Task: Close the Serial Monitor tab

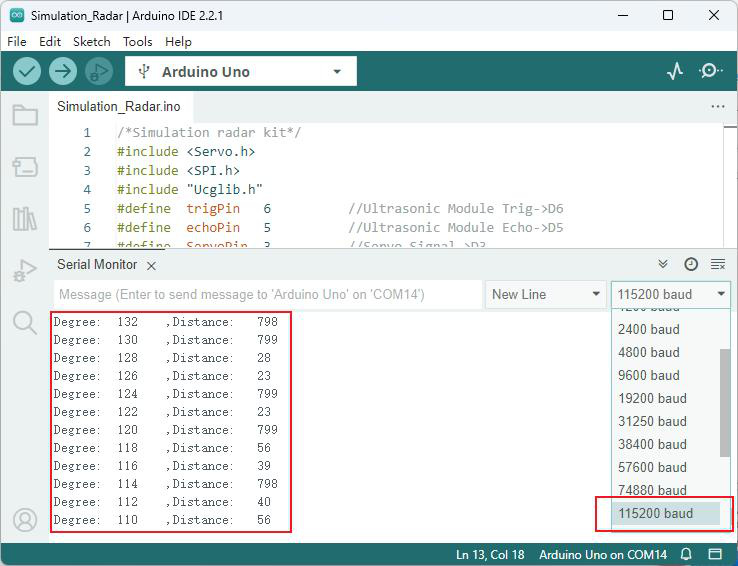Action: point(151,266)
